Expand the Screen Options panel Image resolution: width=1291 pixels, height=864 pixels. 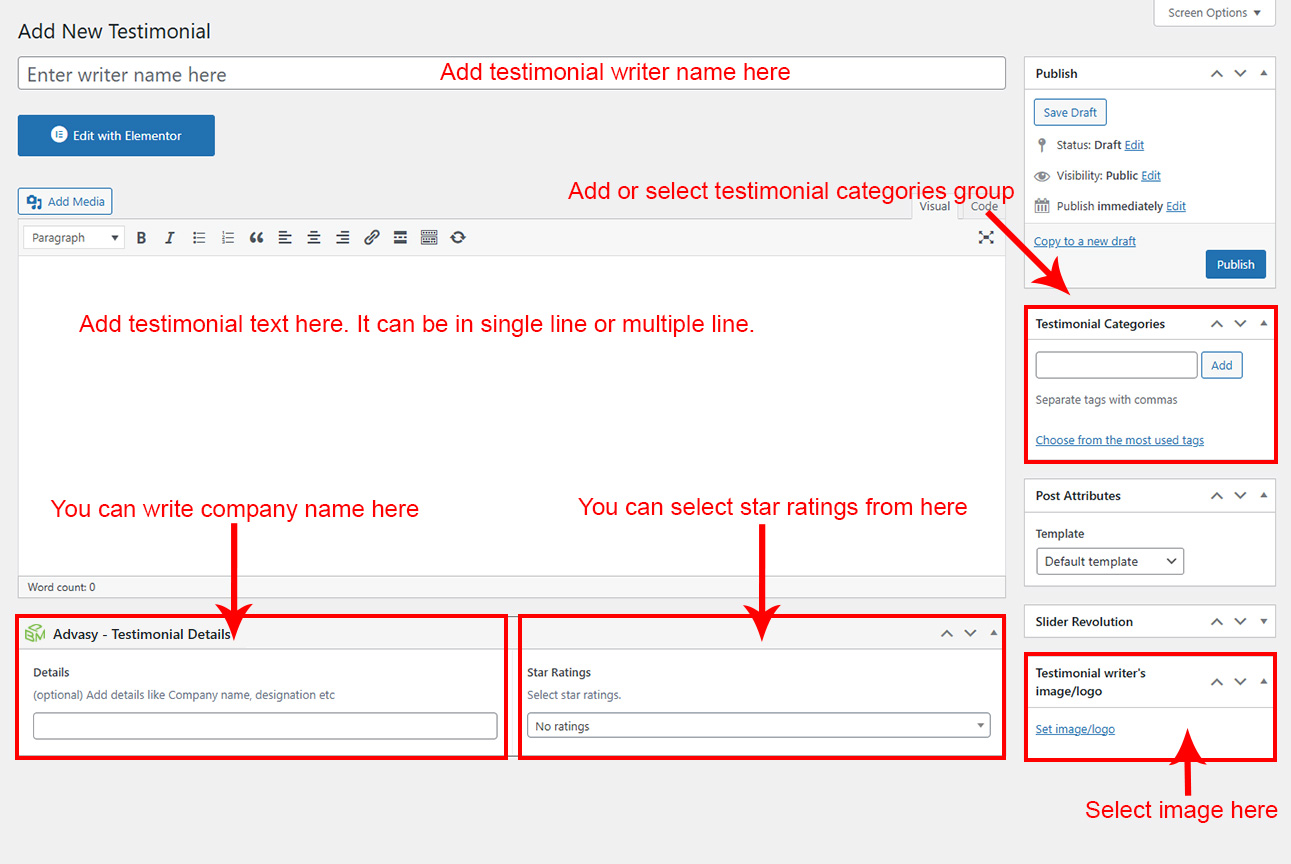tap(1214, 13)
